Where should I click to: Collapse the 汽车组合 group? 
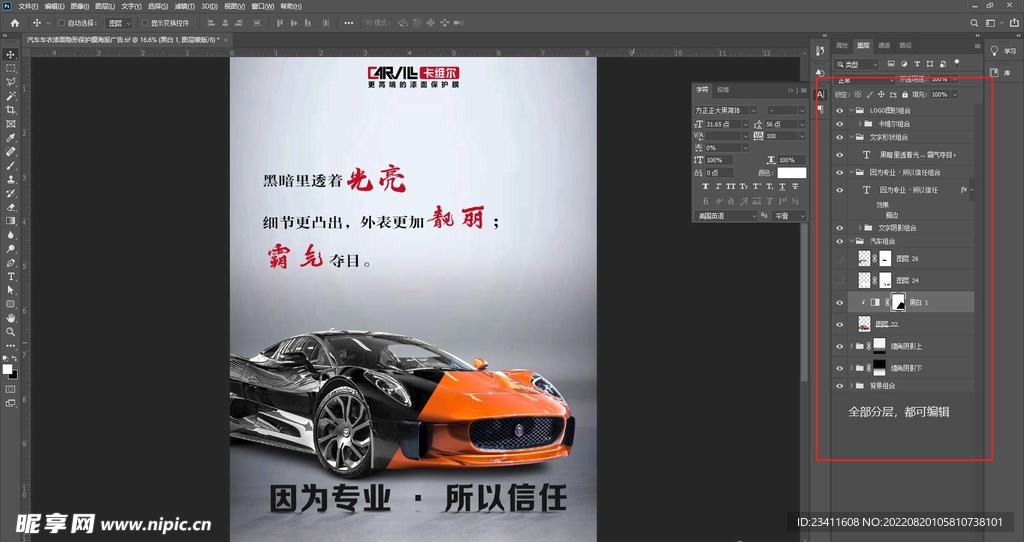point(852,241)
